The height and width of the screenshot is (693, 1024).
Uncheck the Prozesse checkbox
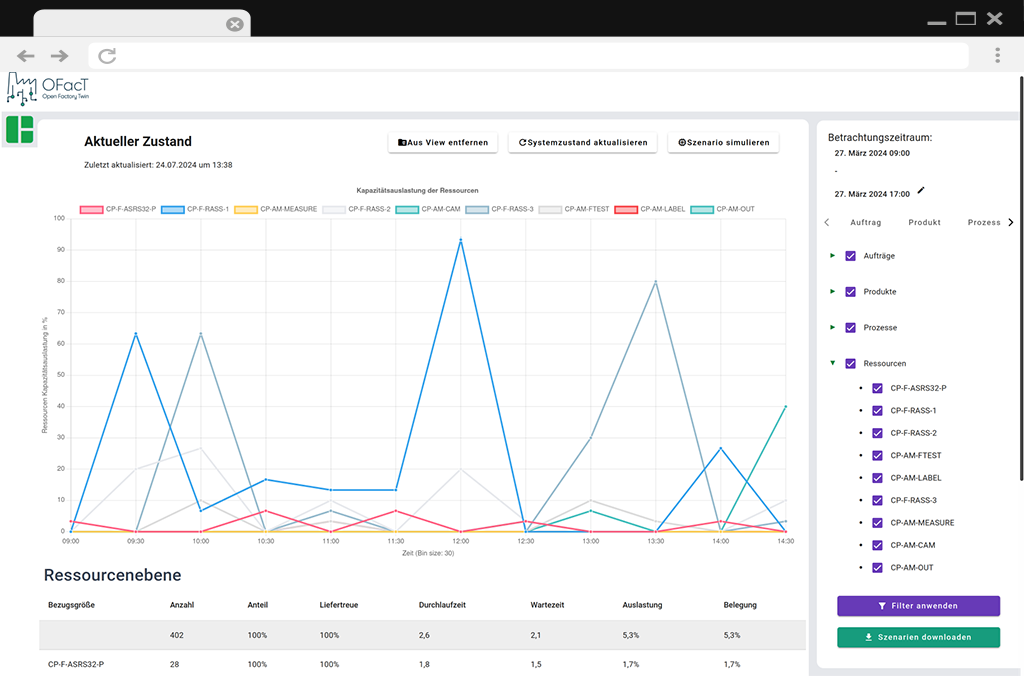(850, 328)
